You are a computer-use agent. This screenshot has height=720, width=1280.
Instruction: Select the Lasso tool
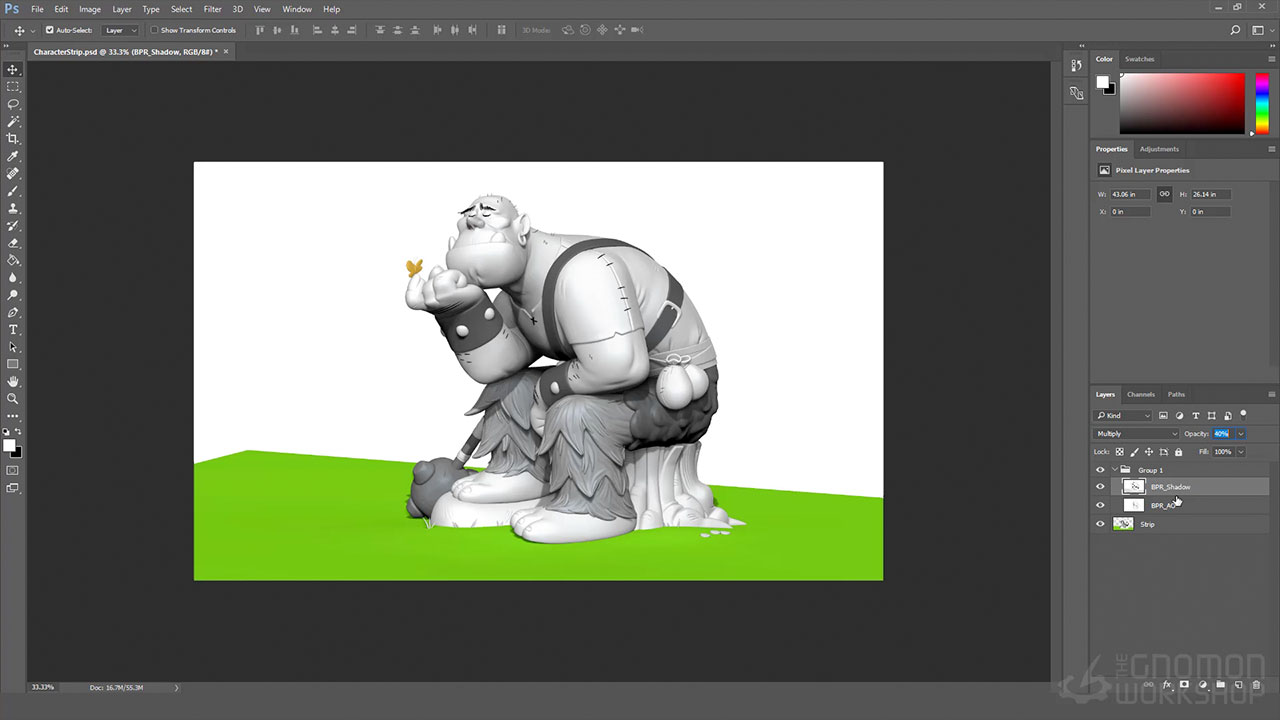point(13,104)
